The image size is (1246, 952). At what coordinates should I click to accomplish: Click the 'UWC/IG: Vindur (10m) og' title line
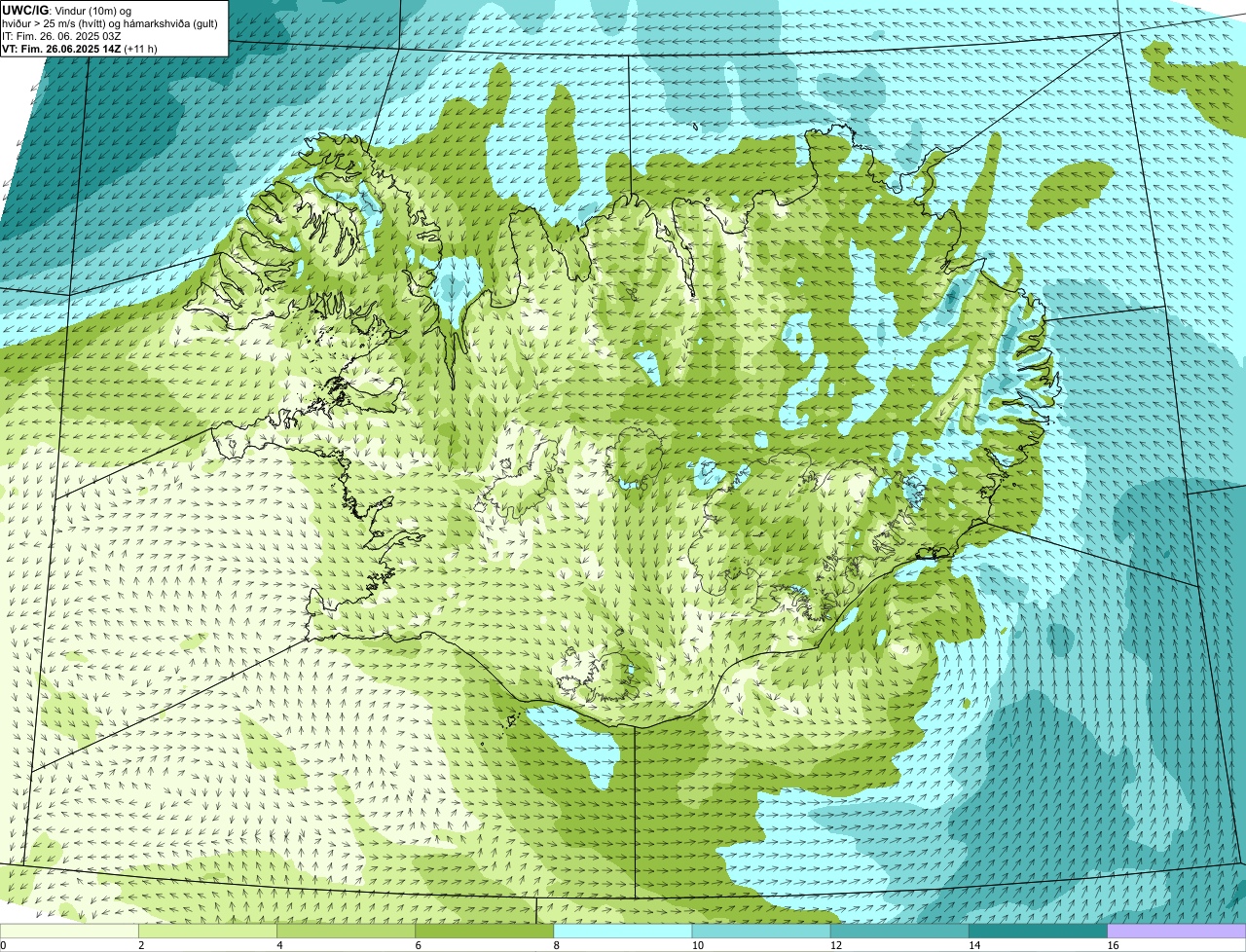click(67, 11)
